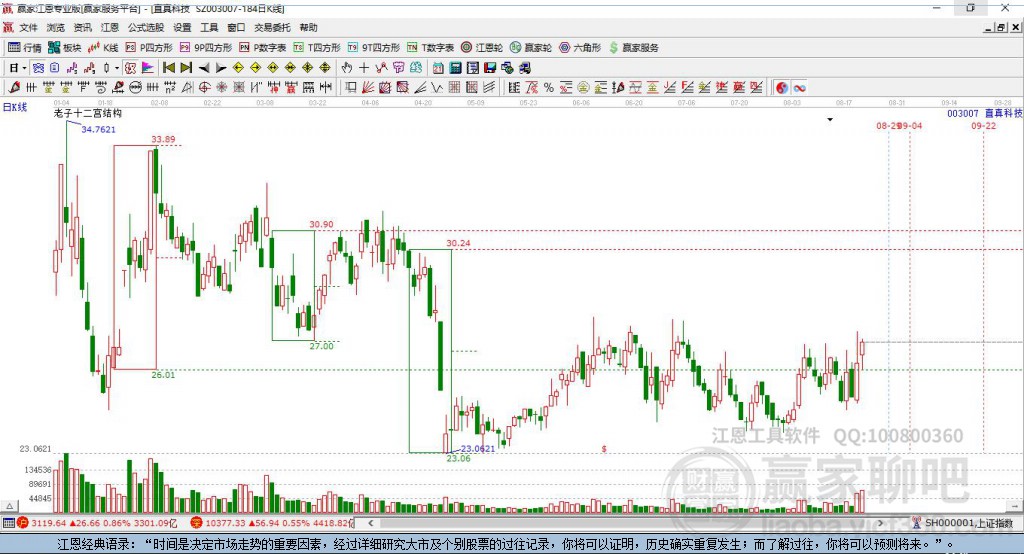
Task: Click the target circle crosshair drawing tool
Action: coord(204,88)
